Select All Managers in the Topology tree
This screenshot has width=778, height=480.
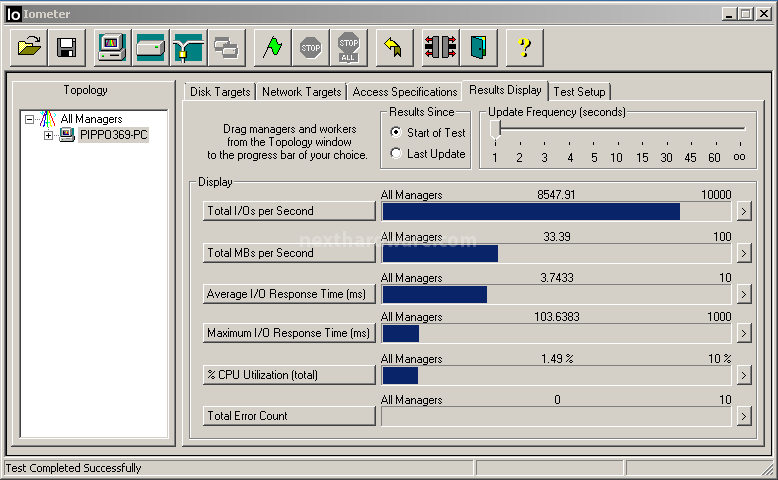(91, 119)
